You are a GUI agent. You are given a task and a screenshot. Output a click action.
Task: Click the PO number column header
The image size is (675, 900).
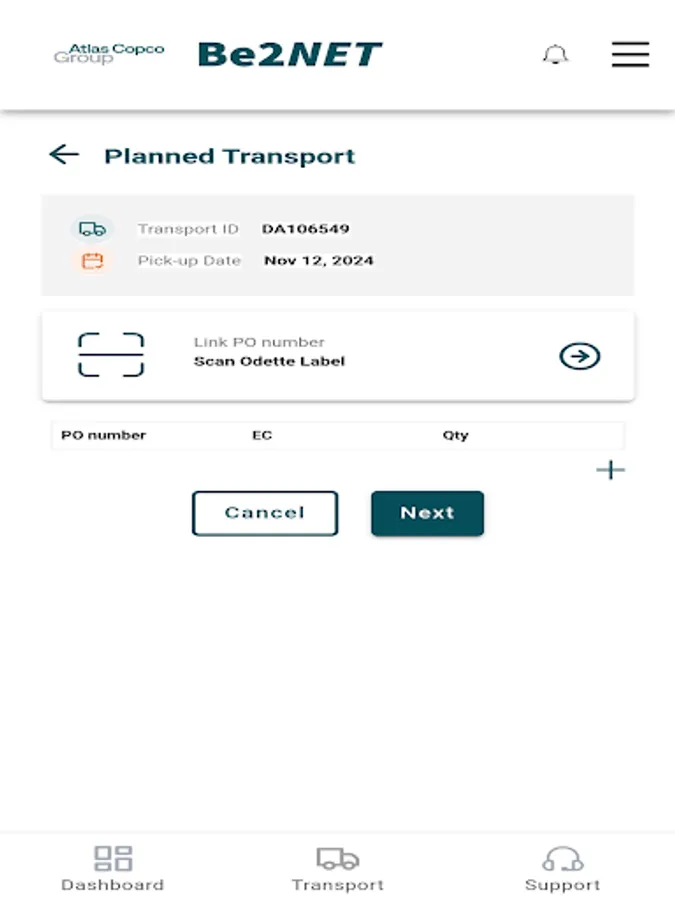point(103,435)
